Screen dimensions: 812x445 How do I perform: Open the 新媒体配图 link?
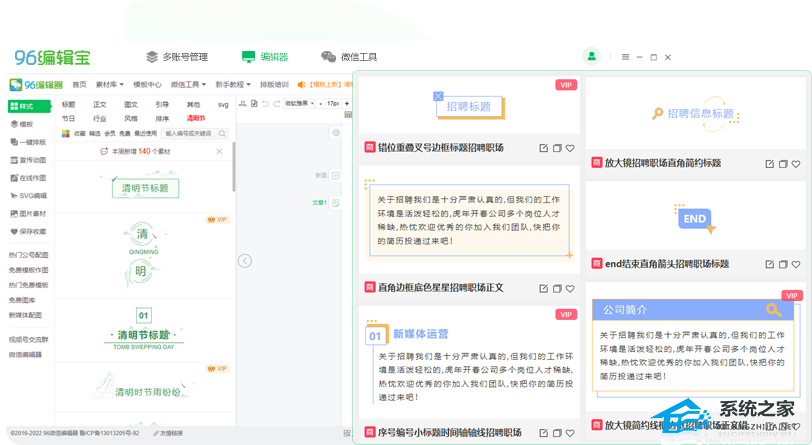[x=25, y=315]
